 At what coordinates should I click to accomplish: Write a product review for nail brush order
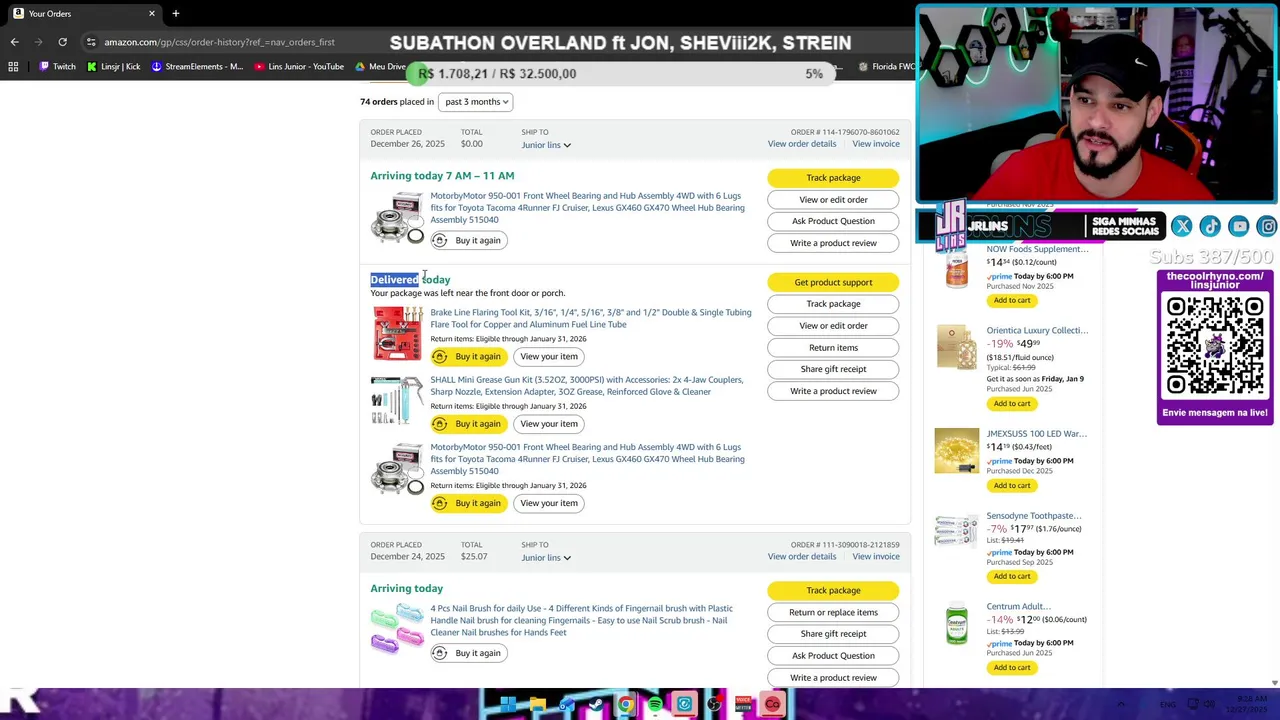point(833,678)
